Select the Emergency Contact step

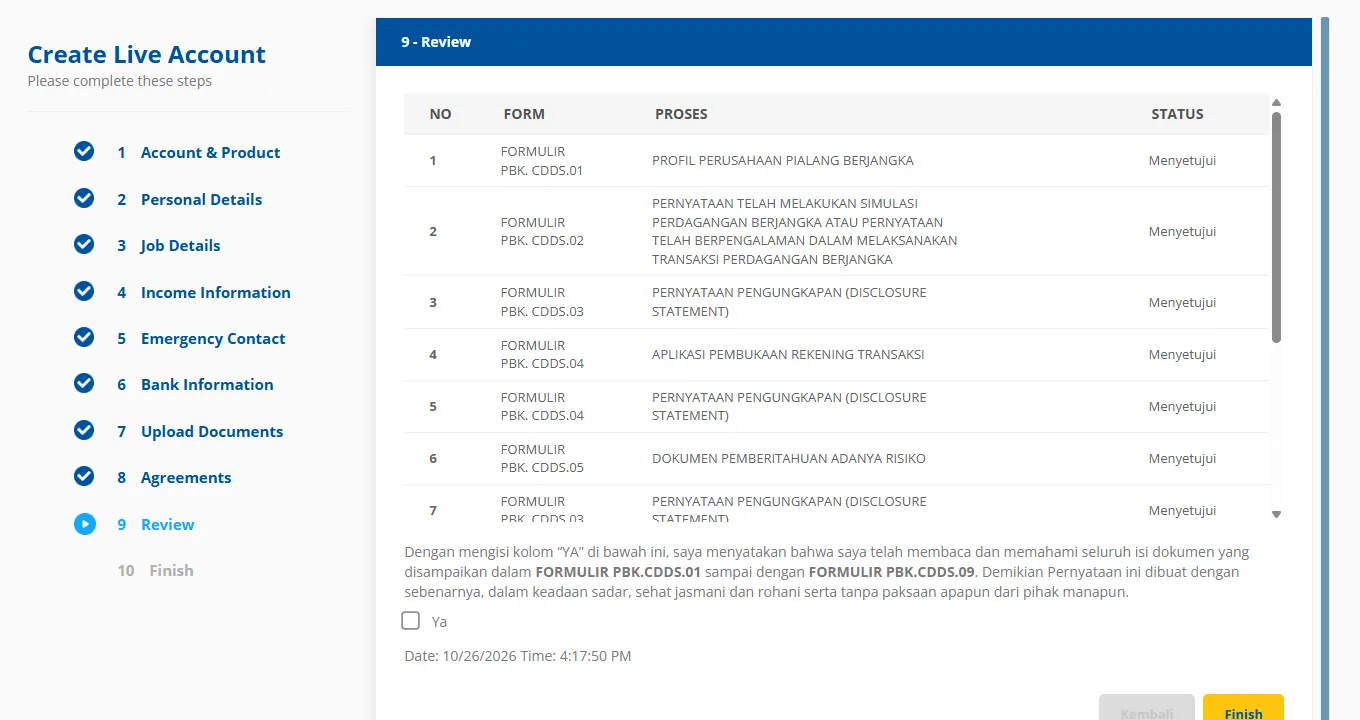[x=213, y=338]
